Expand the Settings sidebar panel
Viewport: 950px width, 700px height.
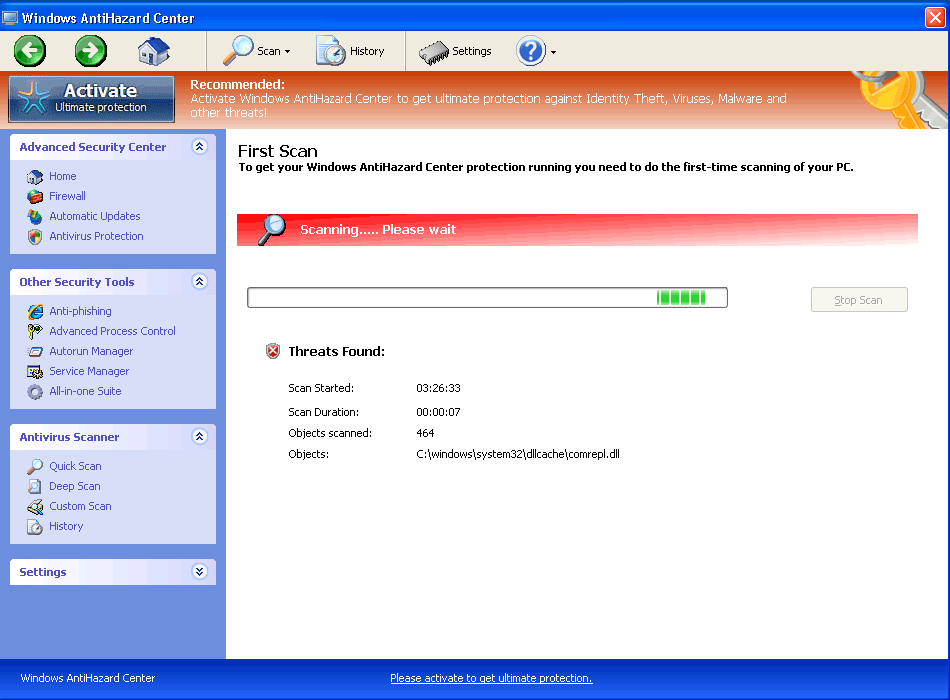click(x=199, y=572)
